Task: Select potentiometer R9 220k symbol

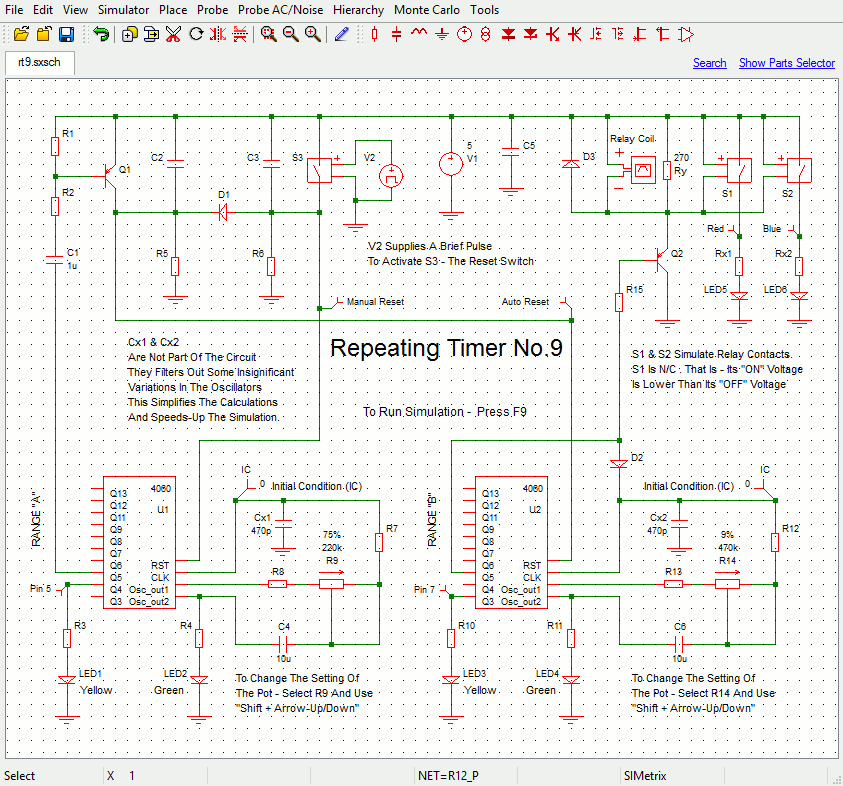Action: coord(331,584)
